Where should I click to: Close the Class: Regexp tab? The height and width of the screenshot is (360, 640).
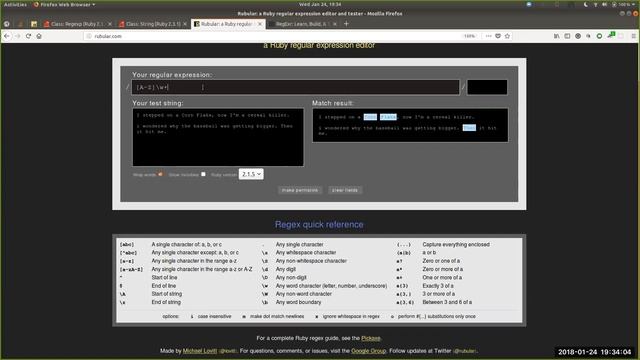(x=110, y=24)
